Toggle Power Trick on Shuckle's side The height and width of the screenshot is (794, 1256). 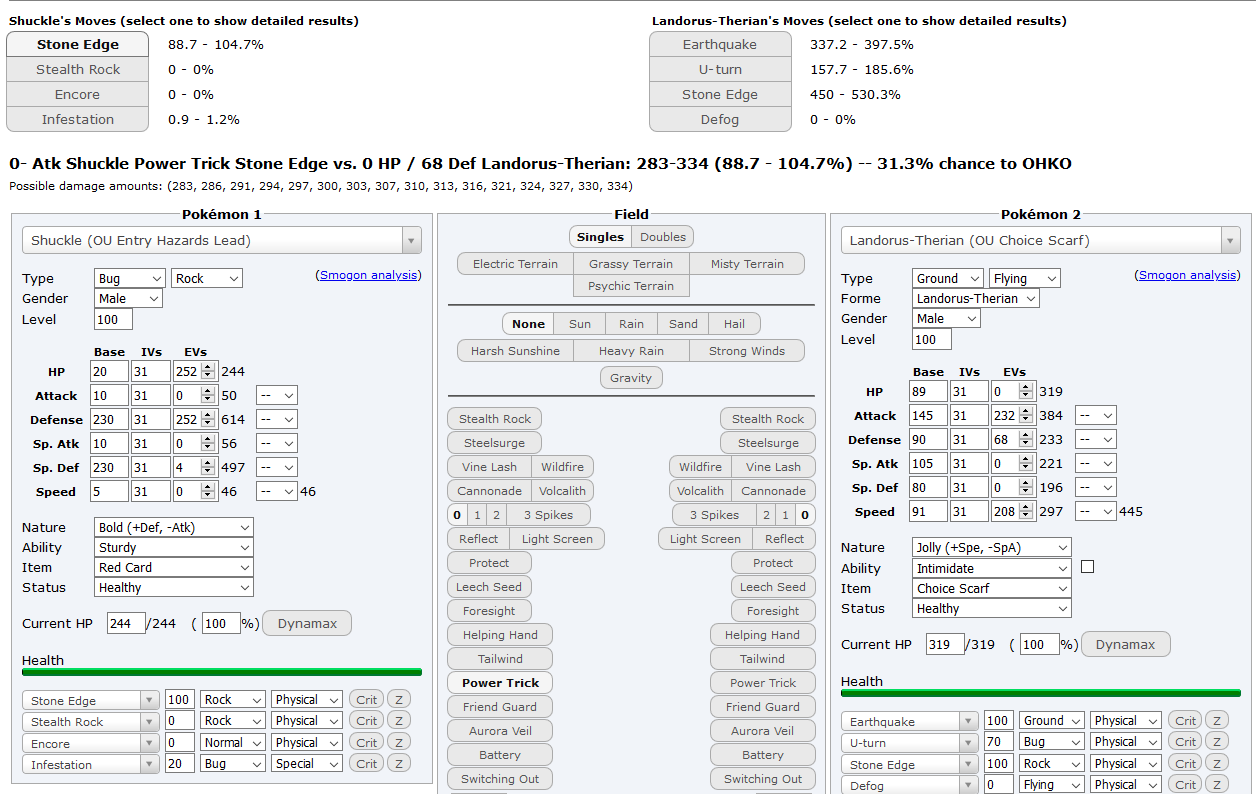pos(500,683)
